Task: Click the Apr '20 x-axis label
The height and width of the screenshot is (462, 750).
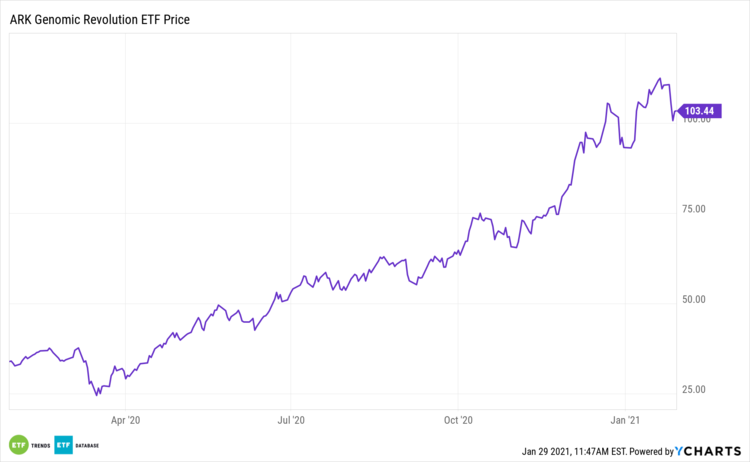Action: point(125,421)
